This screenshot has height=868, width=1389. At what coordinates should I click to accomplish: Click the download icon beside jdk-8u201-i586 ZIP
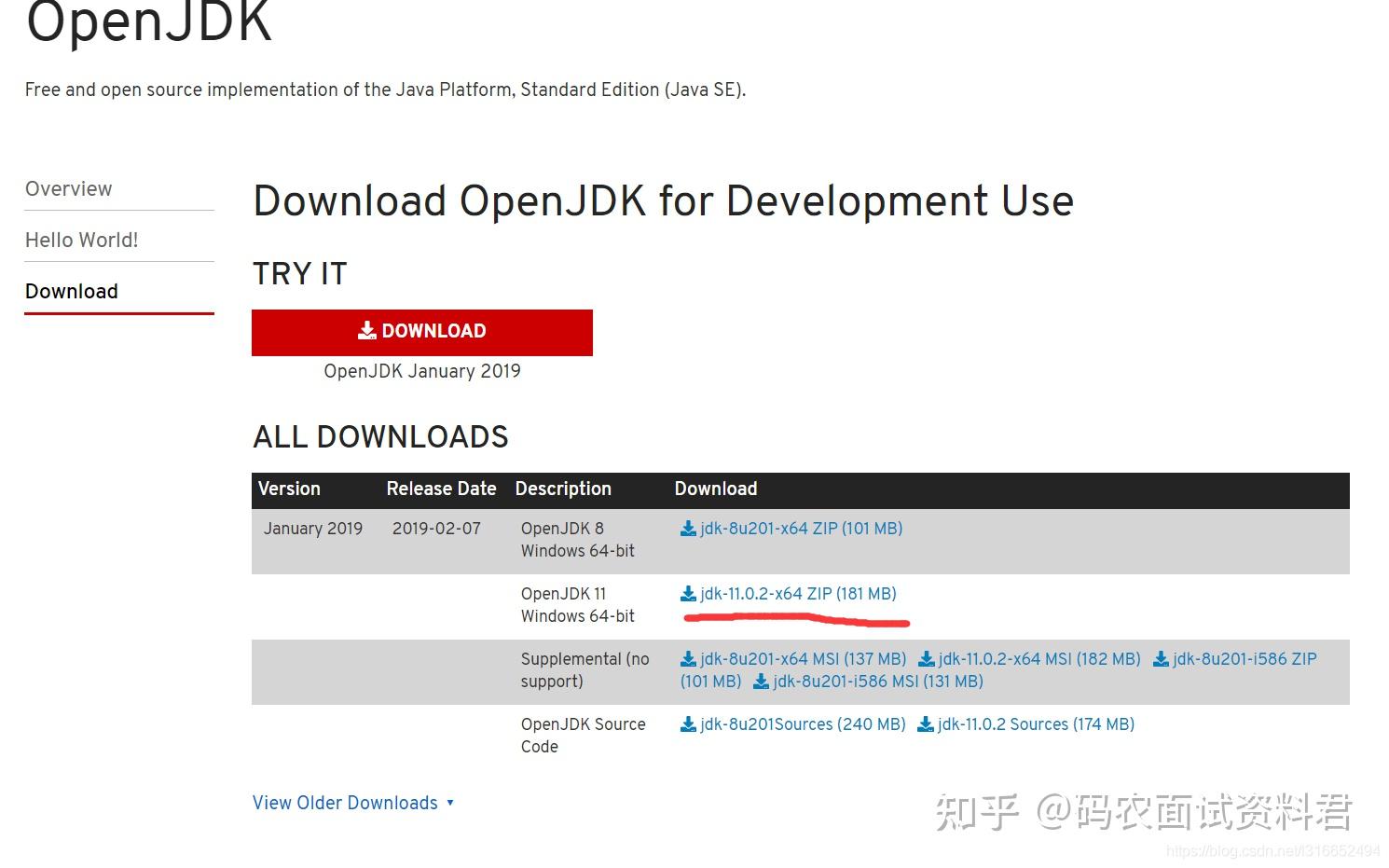(x=1161, y=658)
